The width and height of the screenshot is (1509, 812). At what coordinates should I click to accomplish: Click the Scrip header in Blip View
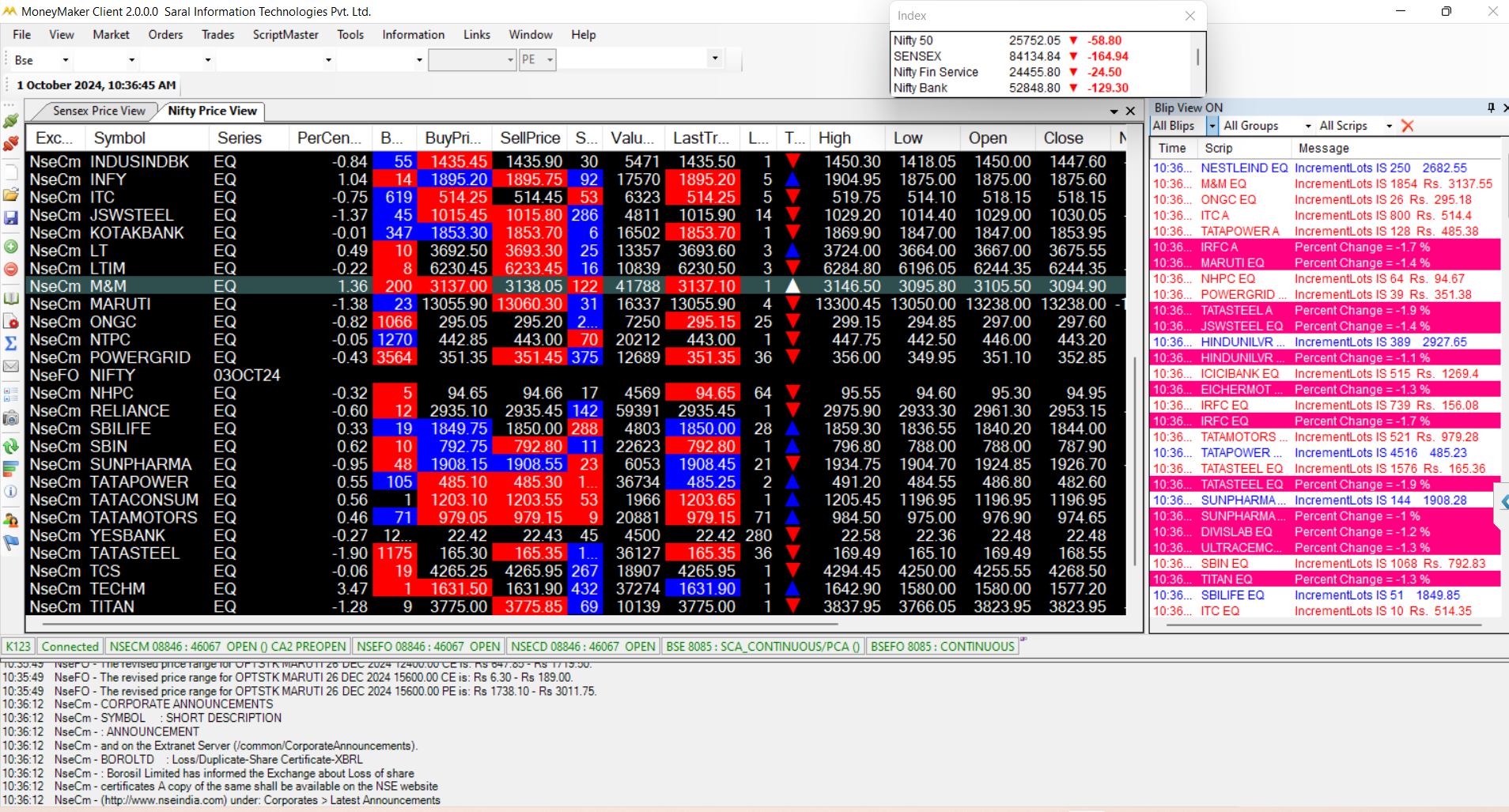coord(1244,148)
